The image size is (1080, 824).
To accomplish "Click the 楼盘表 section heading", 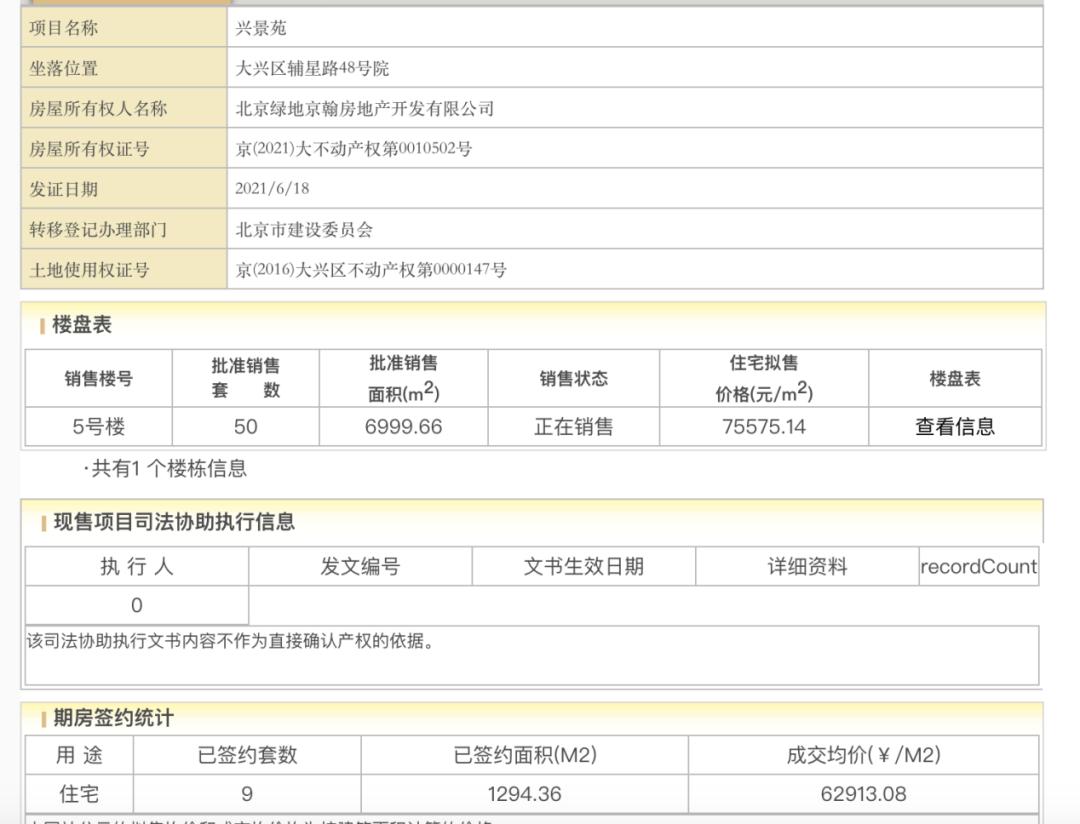I will point(81,325).
